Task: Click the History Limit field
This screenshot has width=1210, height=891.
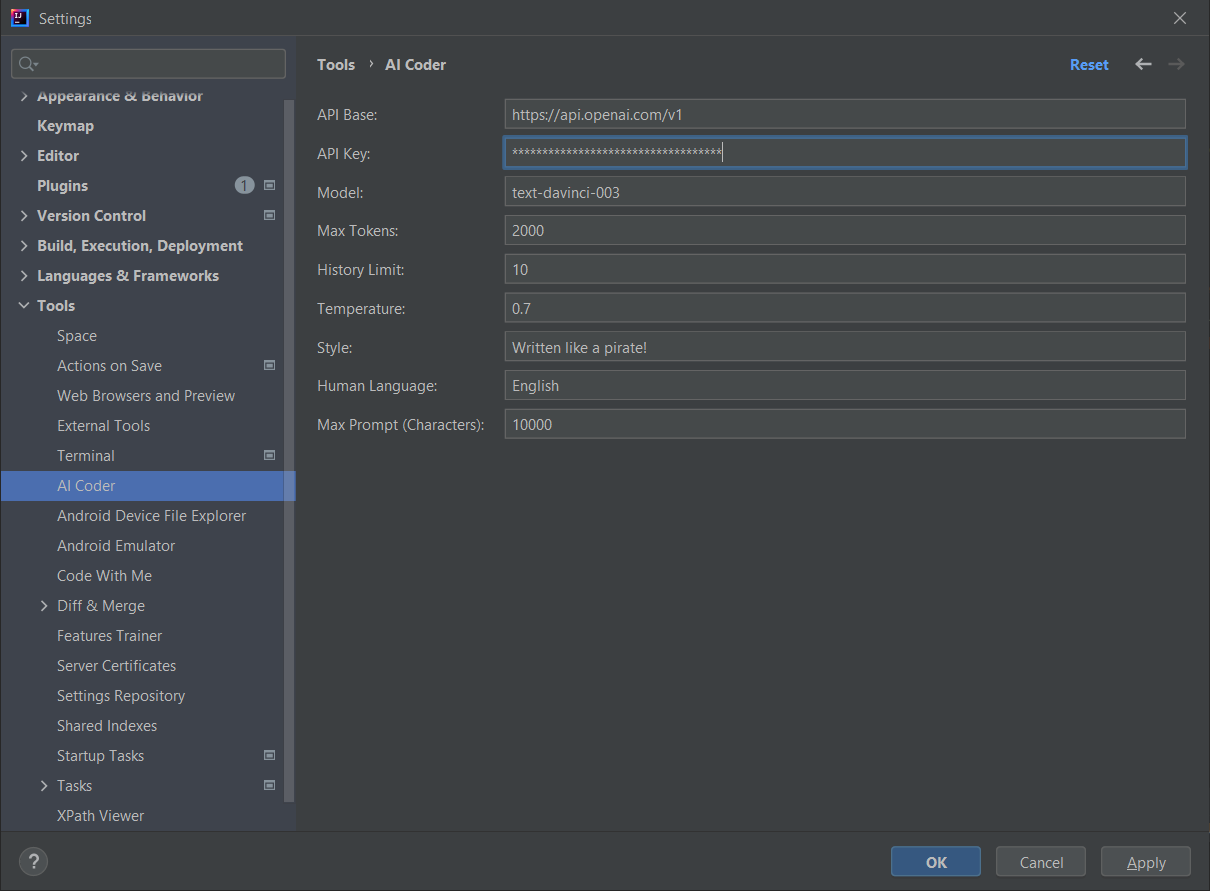Action: (845, 269)
